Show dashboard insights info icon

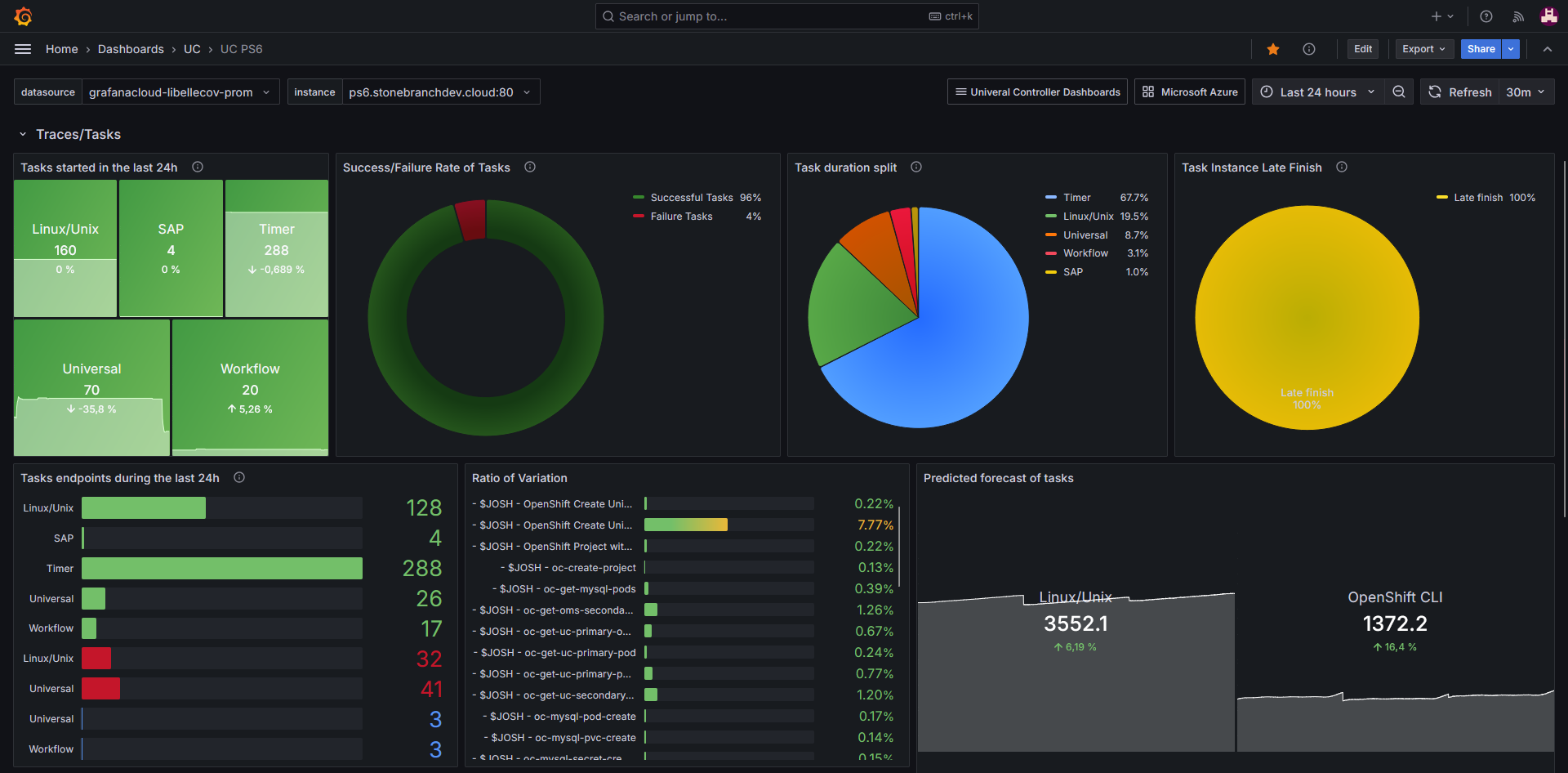tap(1309, 49)
